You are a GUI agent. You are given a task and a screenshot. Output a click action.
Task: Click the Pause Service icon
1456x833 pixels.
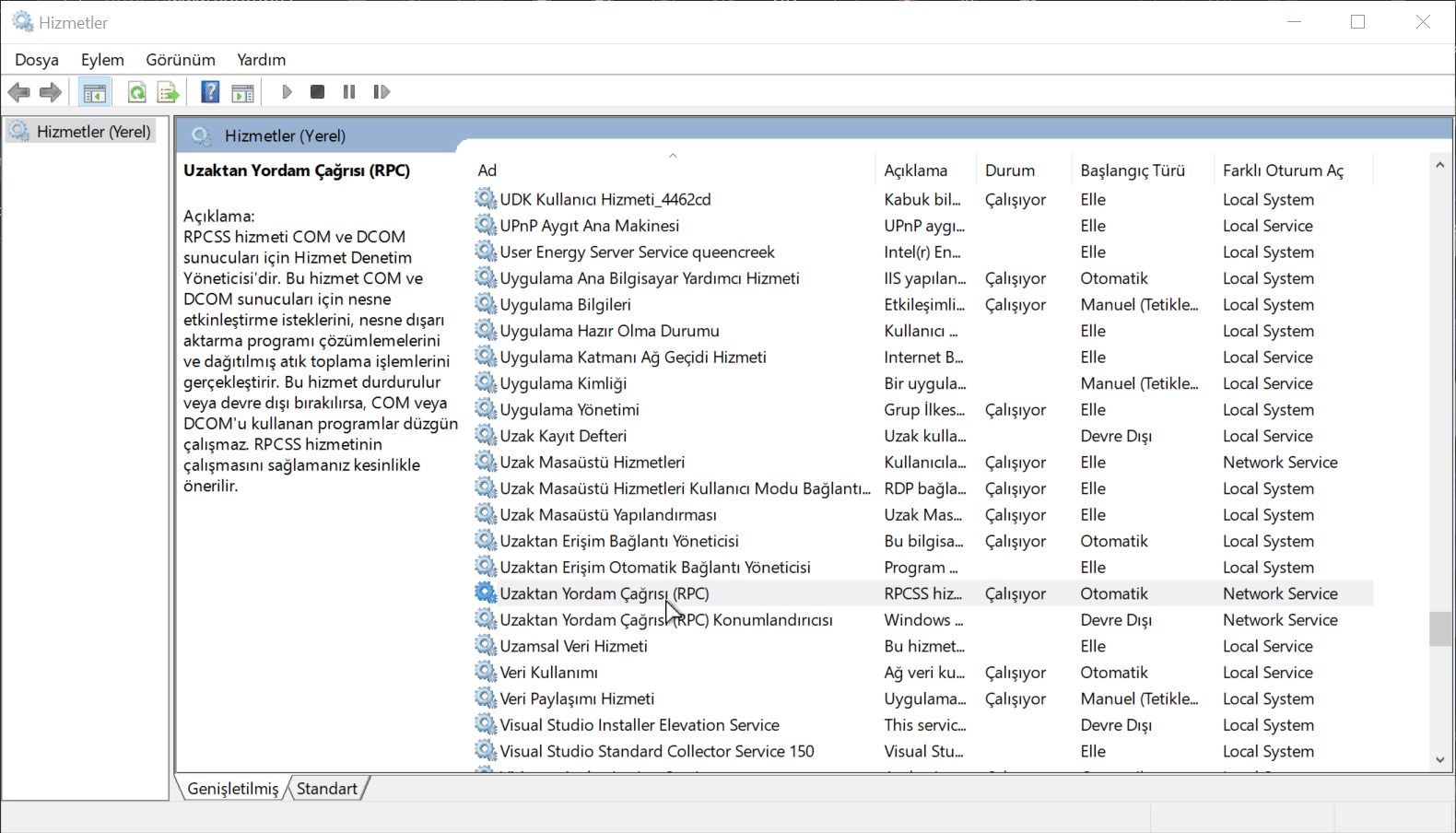click(349, 92)
